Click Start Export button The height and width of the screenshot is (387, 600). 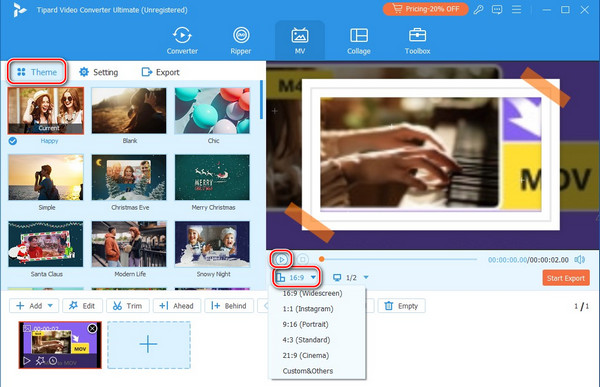[x=566, y=278]
